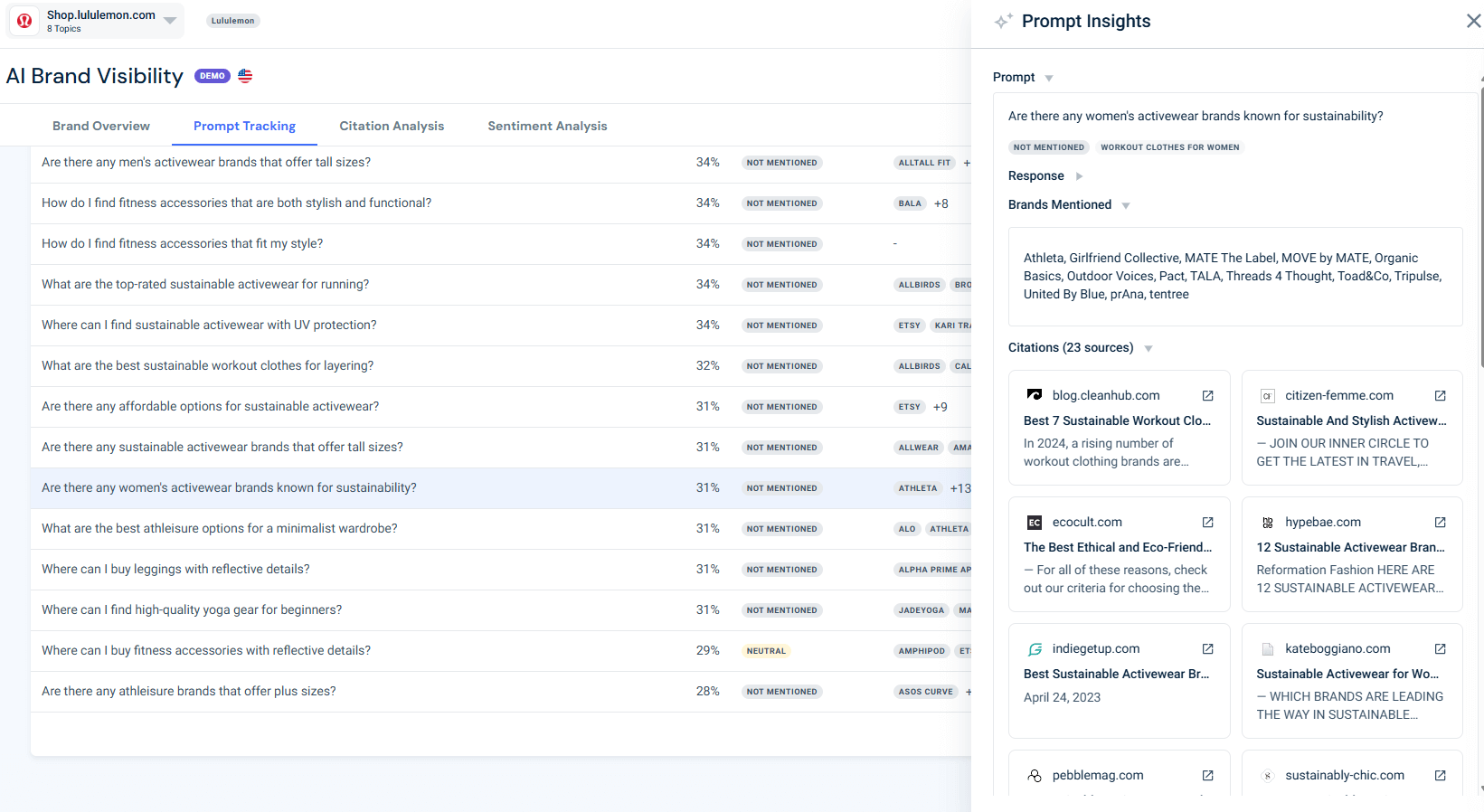Click the ASOS CURVE brand tag
1484x812 pixels.
click(x=926, y=692)
